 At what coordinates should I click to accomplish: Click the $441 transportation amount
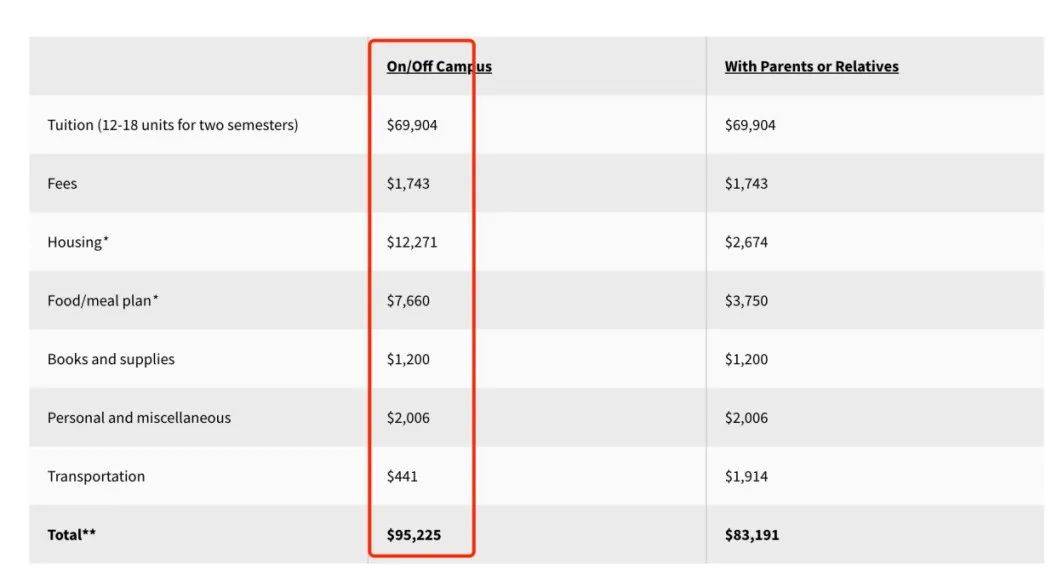click(402, 476)
